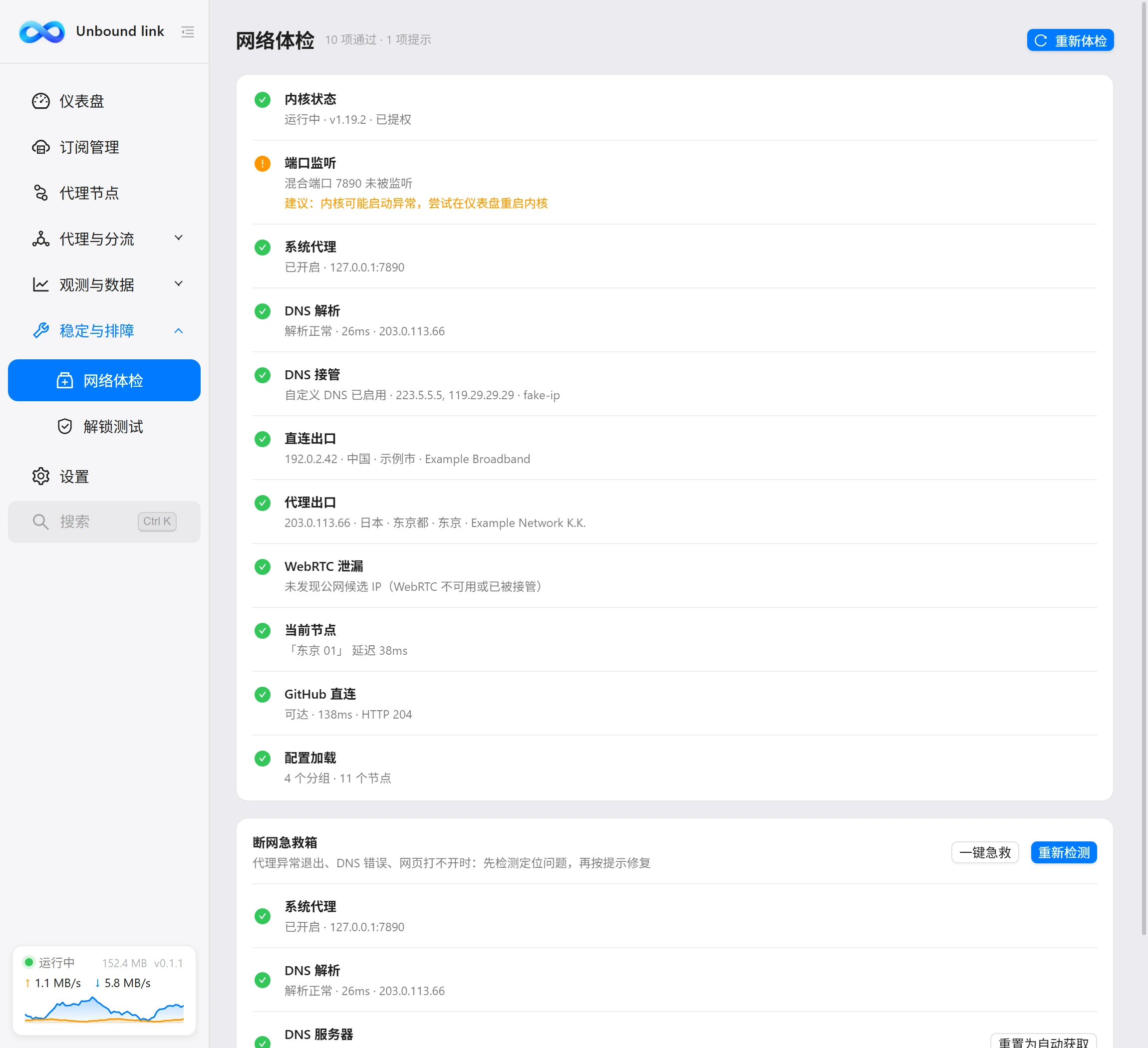Click the 断网急救箱 heading
The height and width of the screenshot is (1048, 1148).
click(x=285, y=842)
